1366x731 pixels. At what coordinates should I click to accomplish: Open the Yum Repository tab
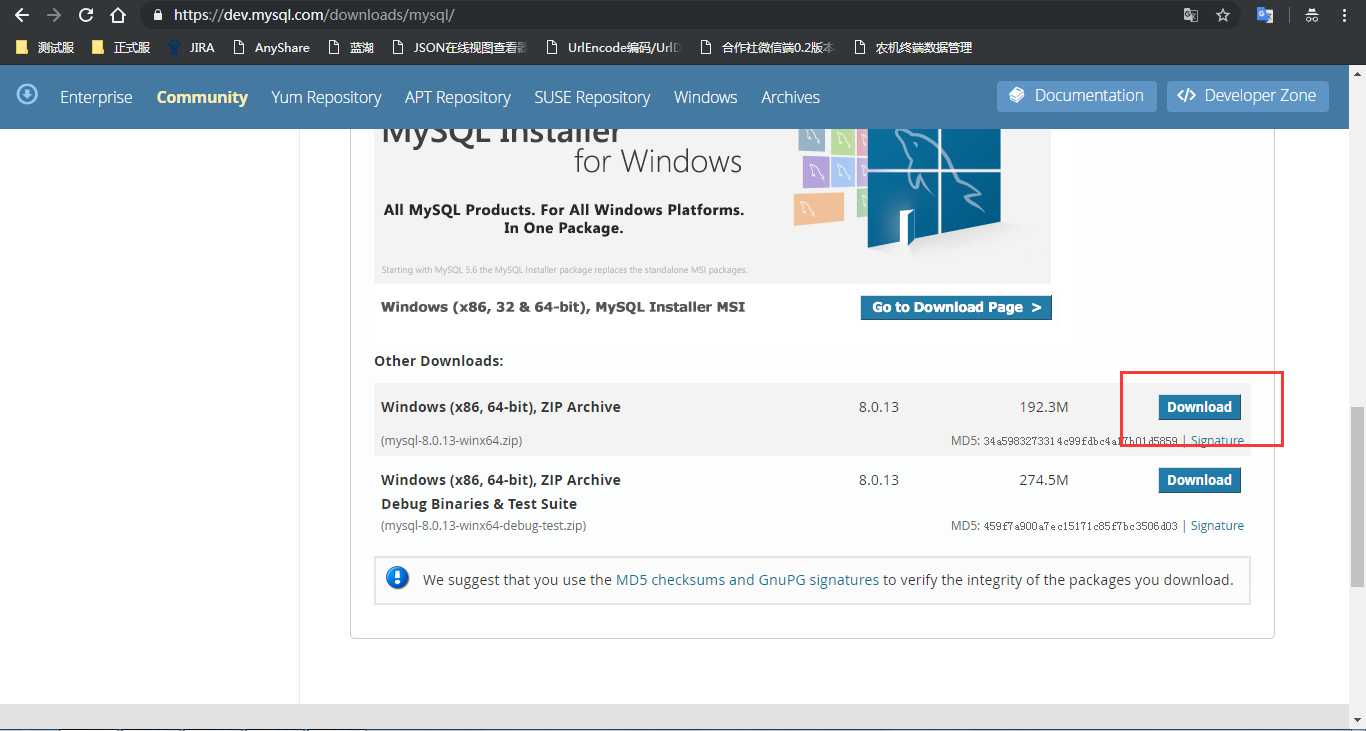[326, 97]
